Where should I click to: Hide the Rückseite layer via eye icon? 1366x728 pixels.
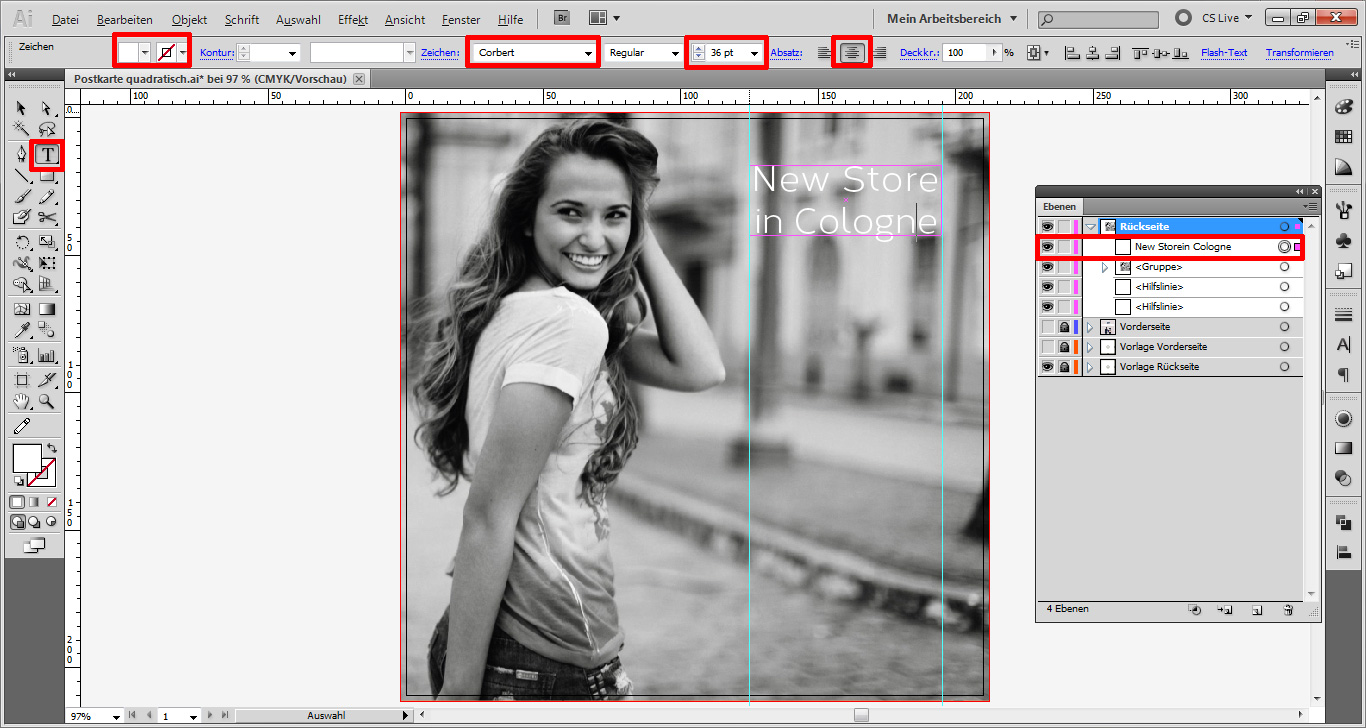point(1047,227)
